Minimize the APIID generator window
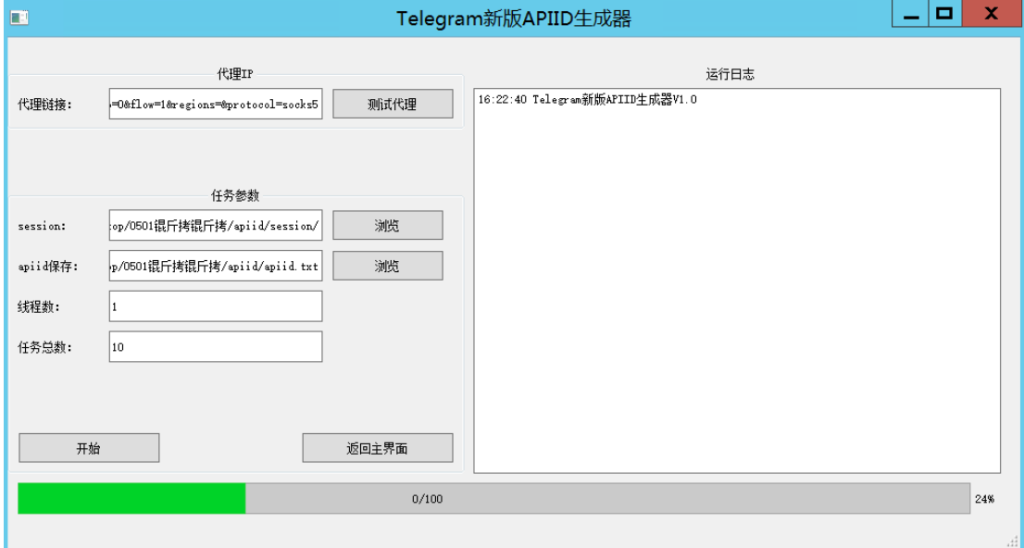 pos(910,14)
